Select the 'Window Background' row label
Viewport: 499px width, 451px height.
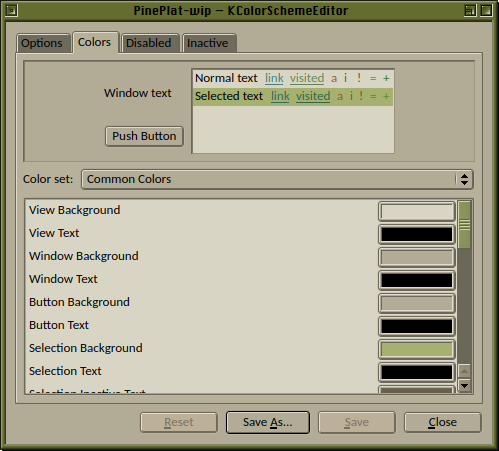click(x=84, y=256)
